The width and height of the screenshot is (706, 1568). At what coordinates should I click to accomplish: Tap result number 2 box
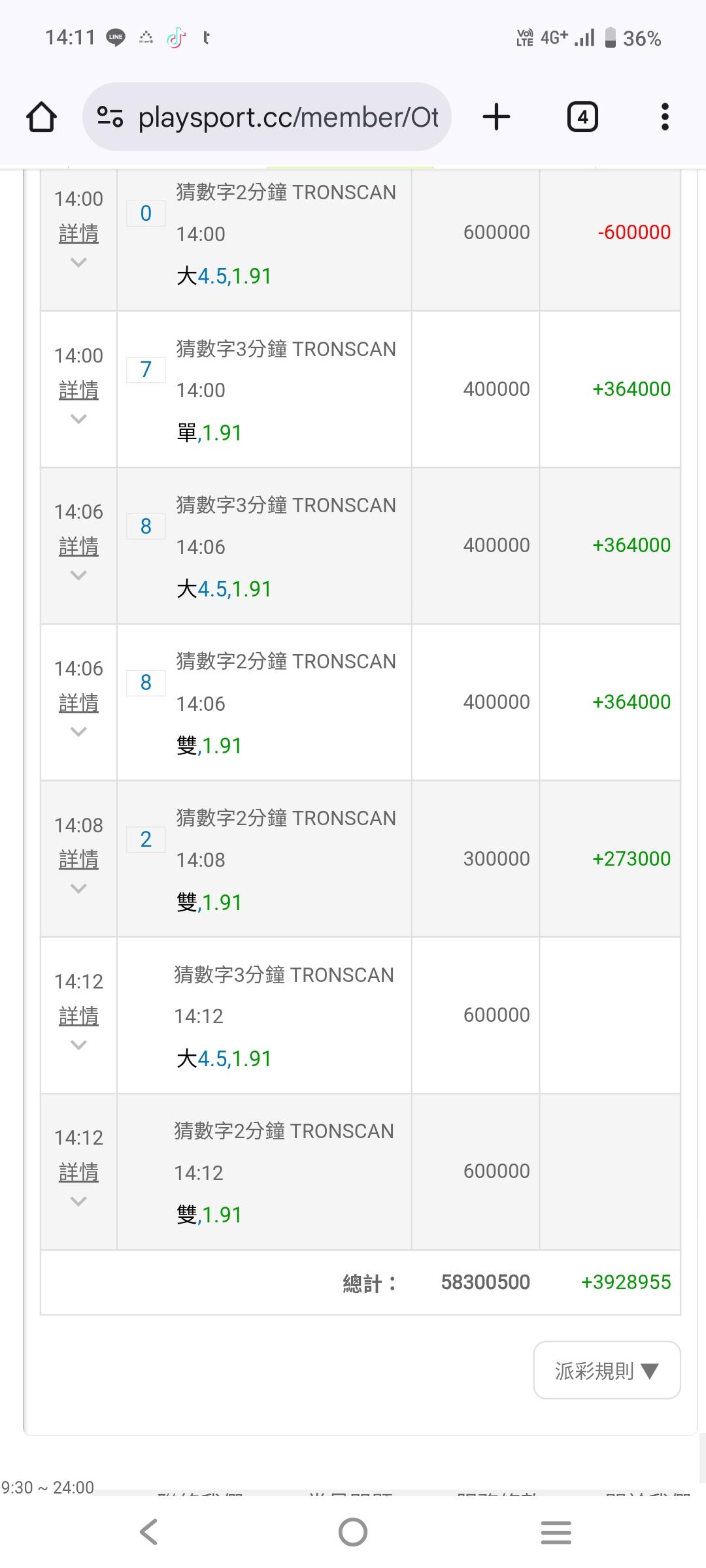click(146, 840)
